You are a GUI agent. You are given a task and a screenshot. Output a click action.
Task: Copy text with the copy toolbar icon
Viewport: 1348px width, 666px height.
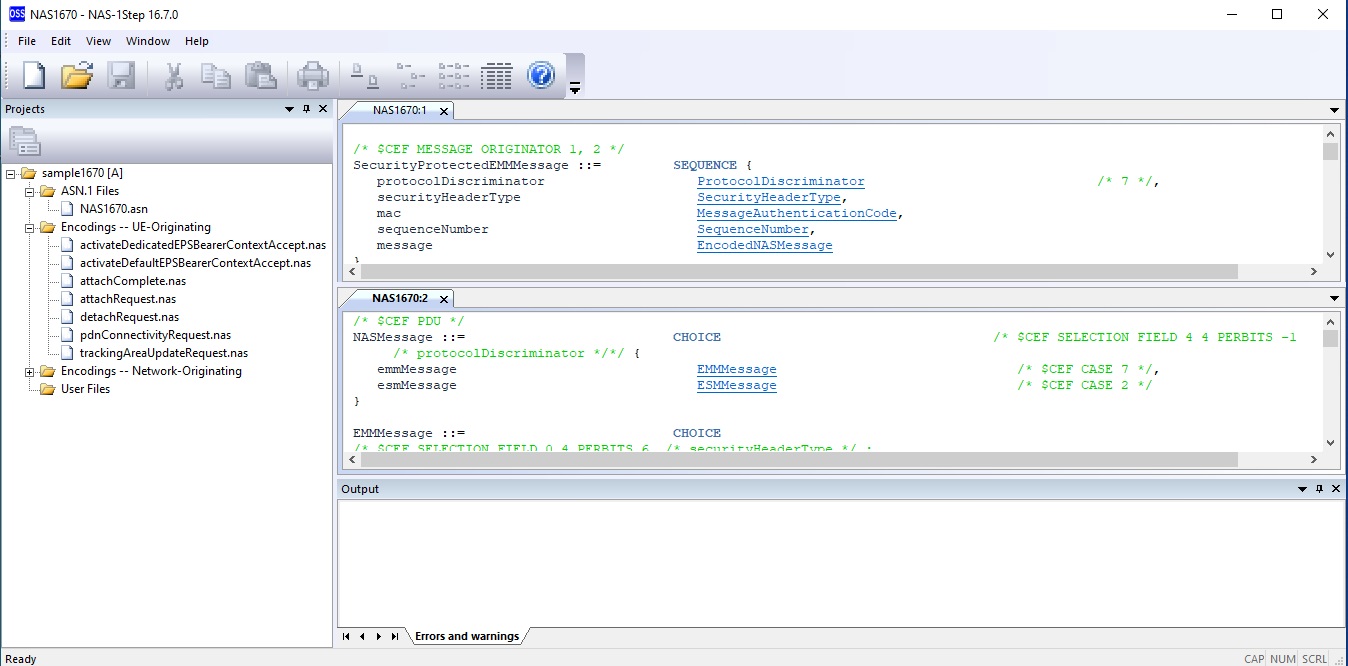216,76
